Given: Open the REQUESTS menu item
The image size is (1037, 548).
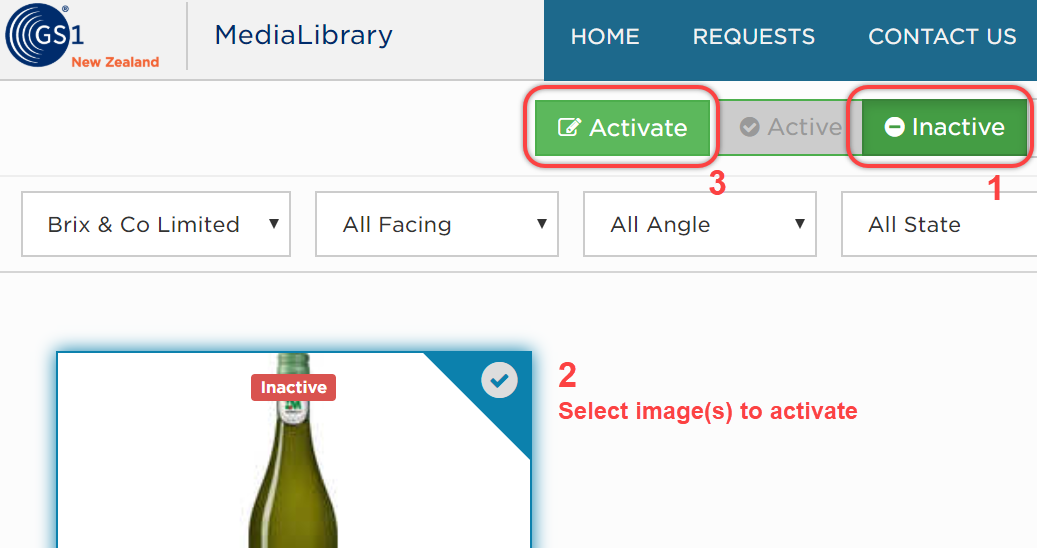Looking at the screenshot, I should (x=753, y=36).
